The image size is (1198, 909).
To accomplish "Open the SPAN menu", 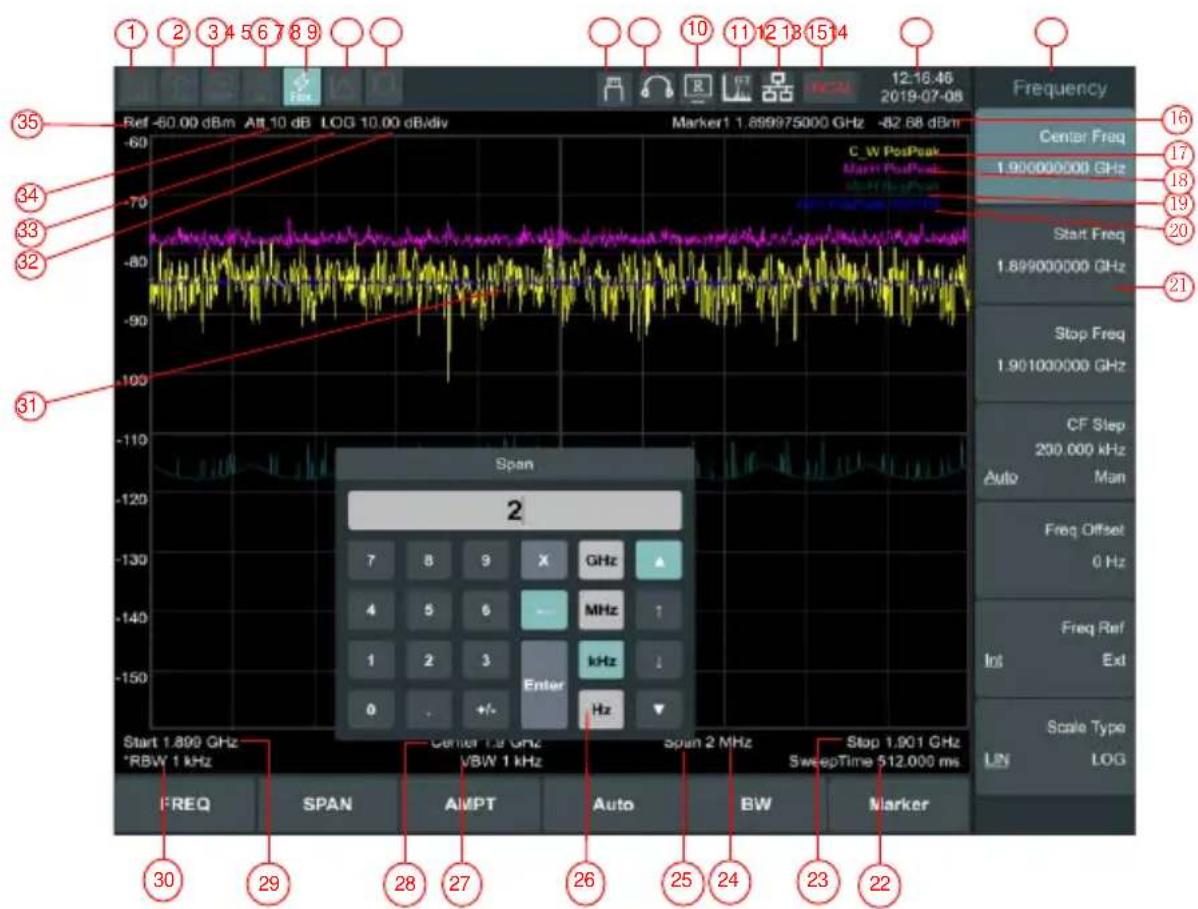I will [327, 804].
